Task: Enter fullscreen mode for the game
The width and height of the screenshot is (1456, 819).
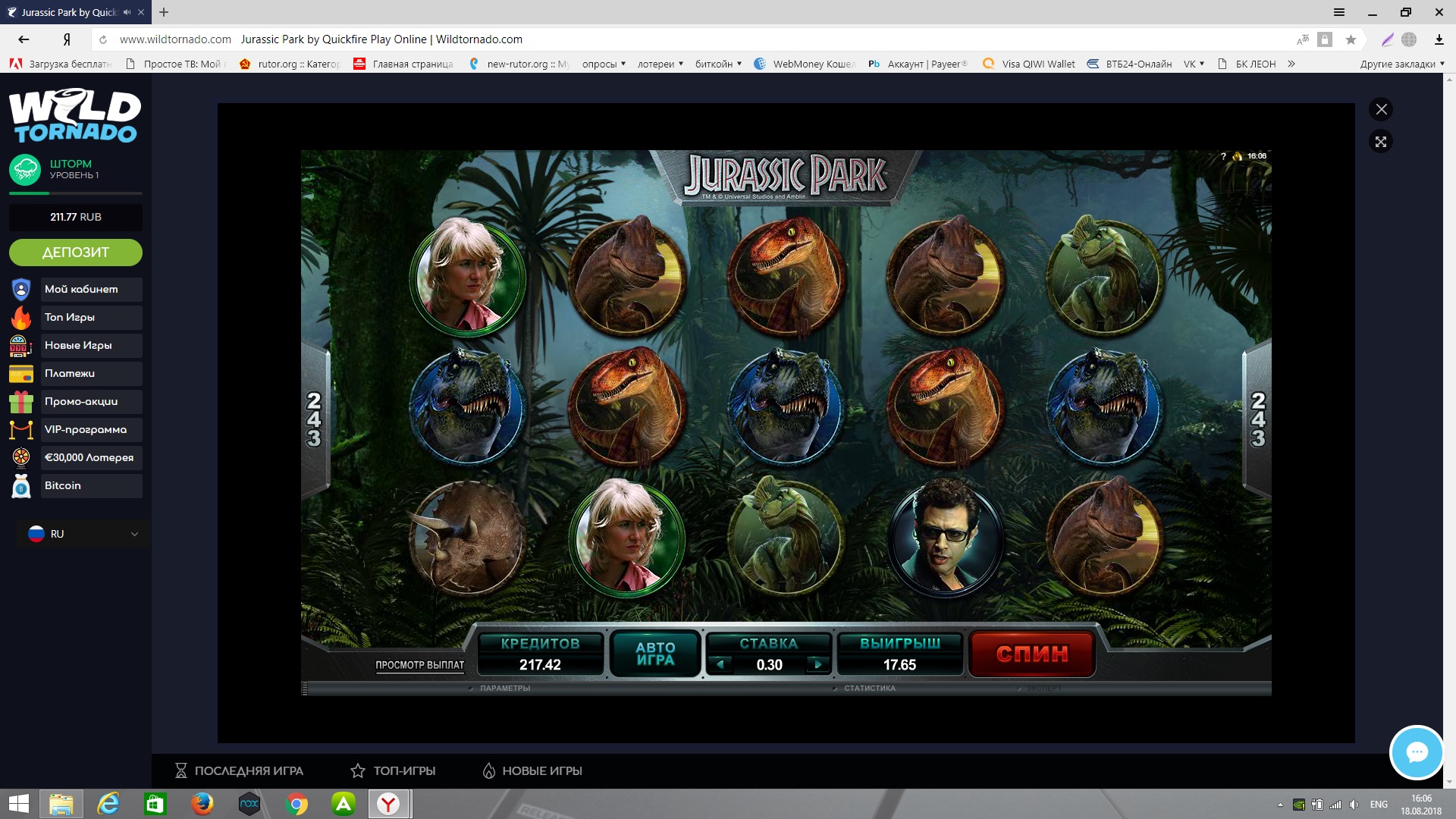Action: click(x=1381, y=142)
